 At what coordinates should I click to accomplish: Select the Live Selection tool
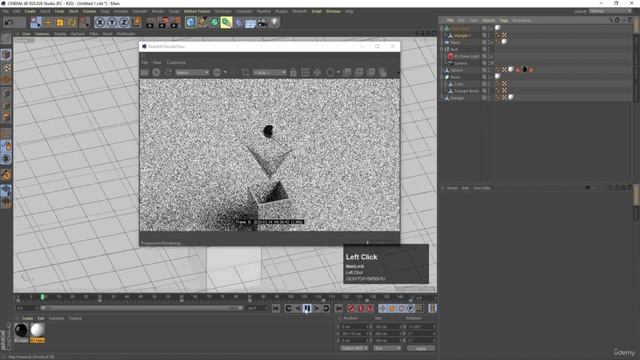click(36, 22)
